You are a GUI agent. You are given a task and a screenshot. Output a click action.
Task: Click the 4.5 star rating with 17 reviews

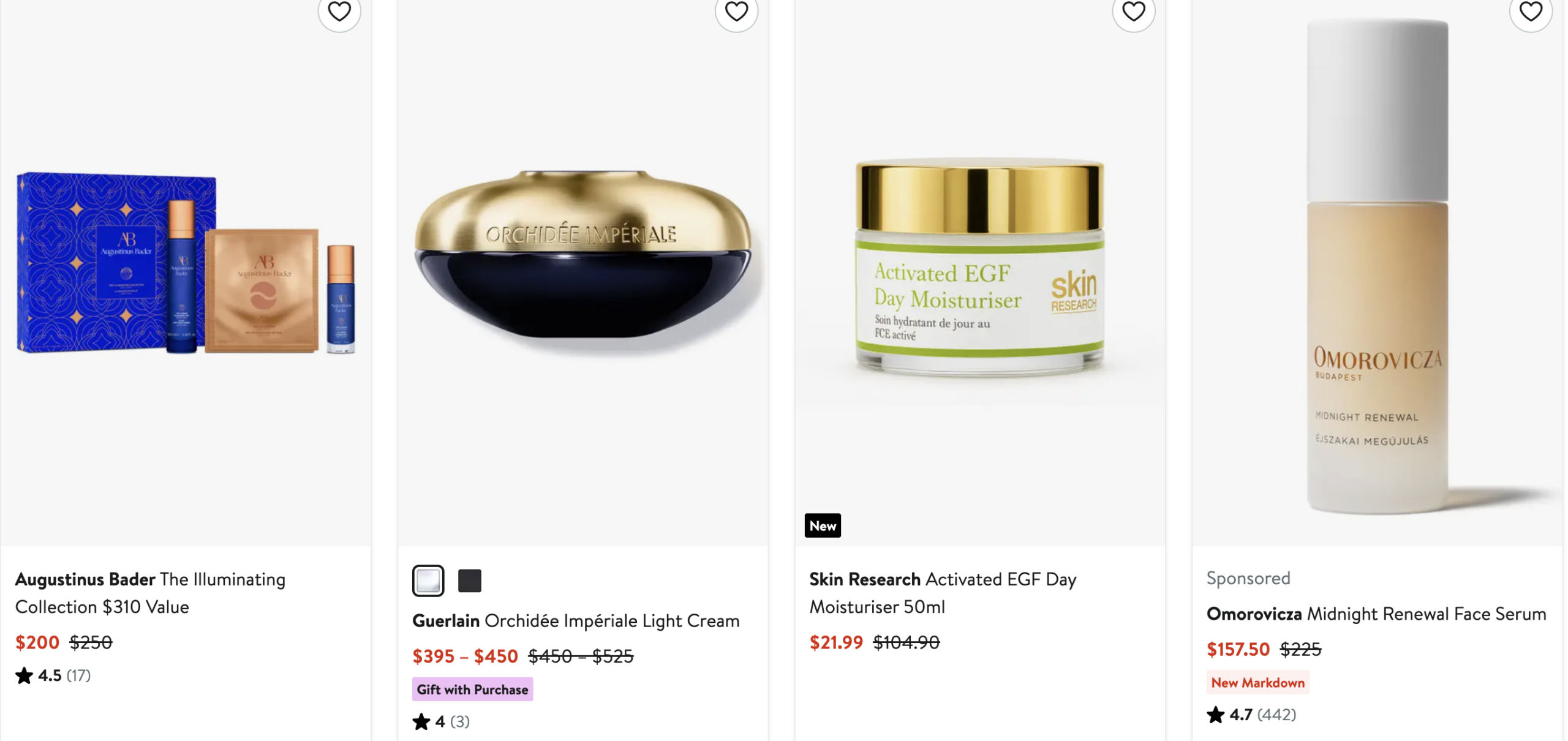53,675
